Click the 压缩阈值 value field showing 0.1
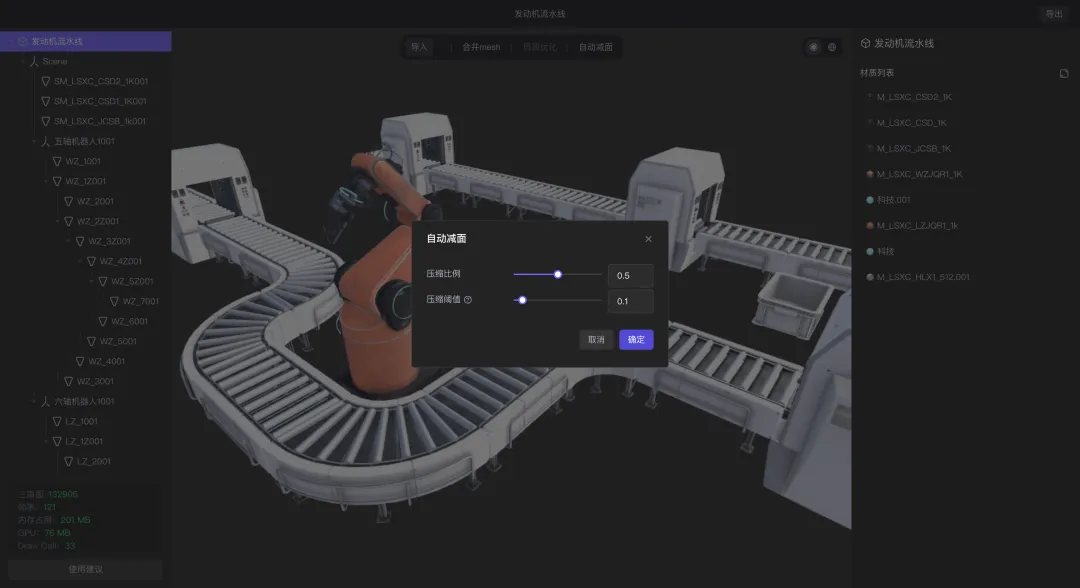The width and height of the screenshot is (1080, 588). pos(630,301)
